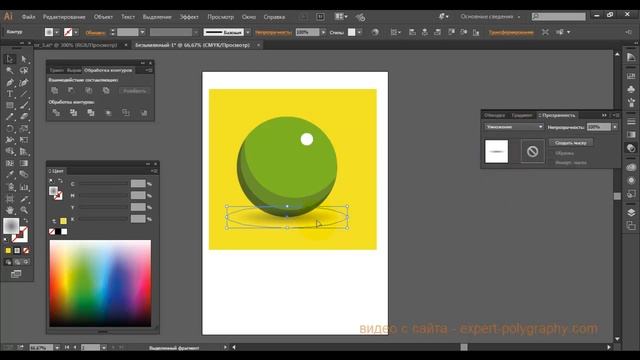Select the Magic Wand tool
Screen dimensions: 640x360
(x=10, y=71)
